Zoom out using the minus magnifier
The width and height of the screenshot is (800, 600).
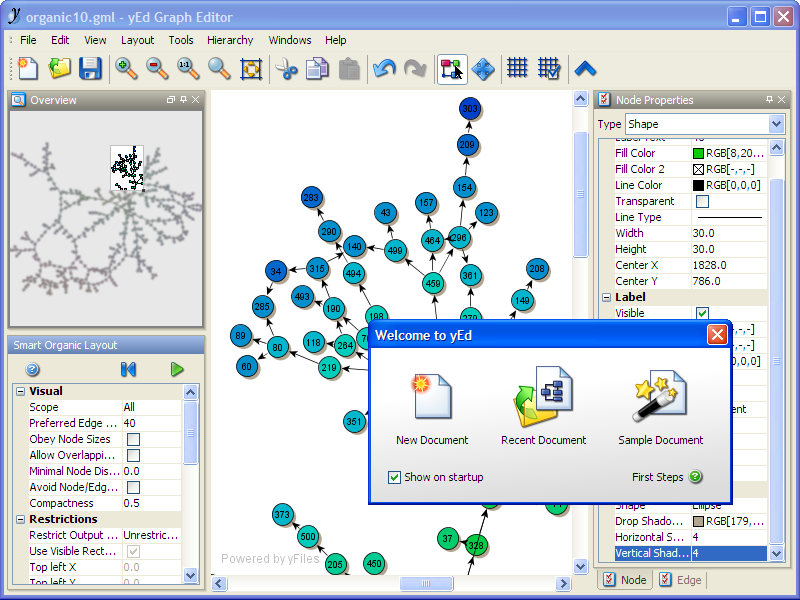[157, 68]
